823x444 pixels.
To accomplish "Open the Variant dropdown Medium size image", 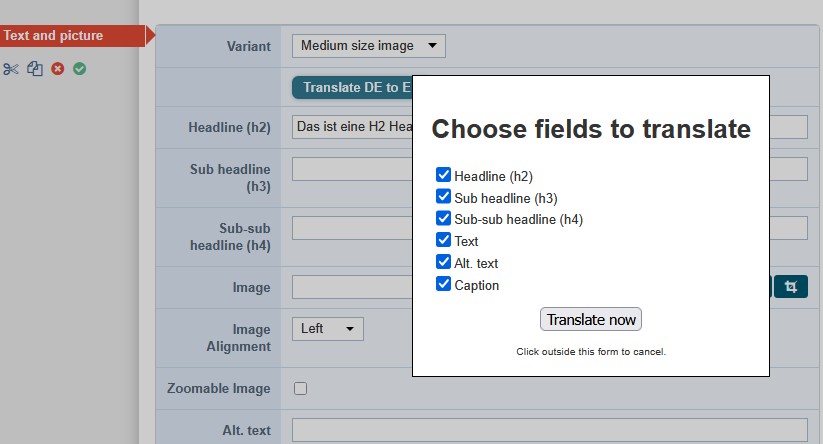I will click(x=369, y=46).
